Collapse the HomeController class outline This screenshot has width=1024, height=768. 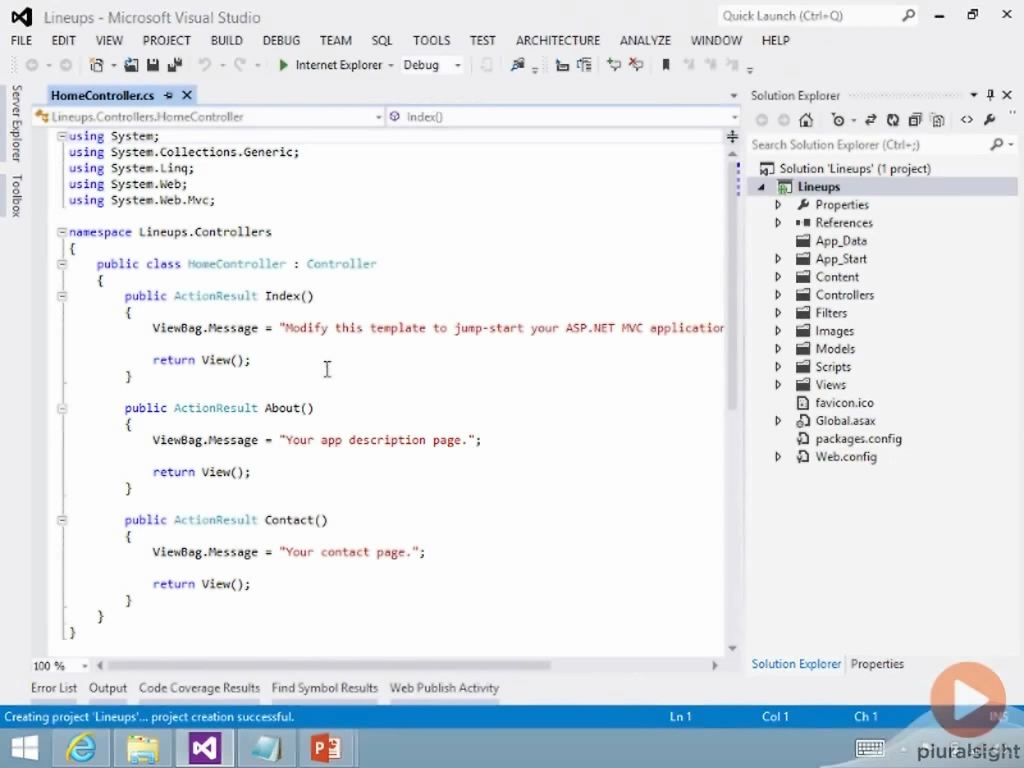click(x=61, y=264)
